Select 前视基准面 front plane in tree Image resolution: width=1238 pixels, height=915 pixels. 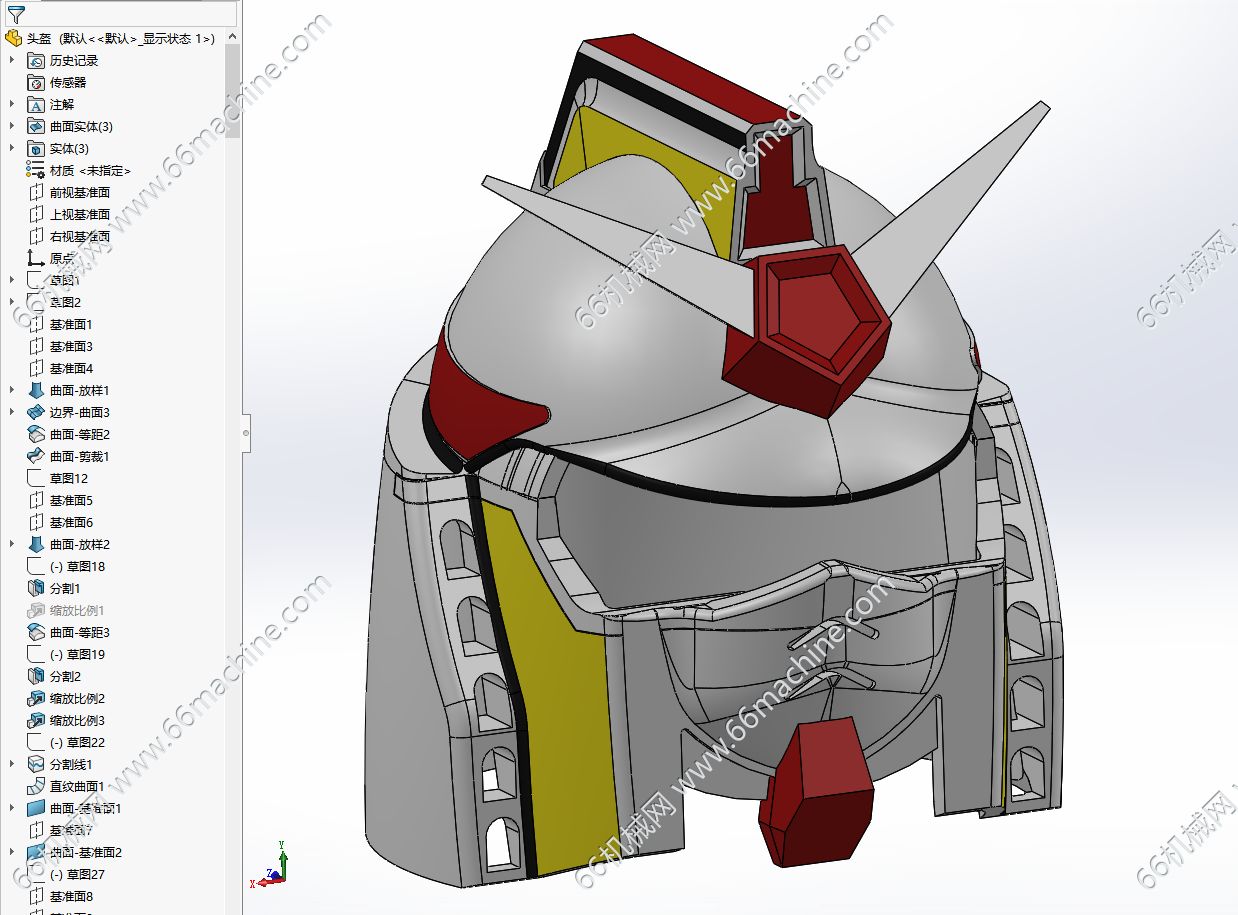pyautogui.click(x=79, y=192)
